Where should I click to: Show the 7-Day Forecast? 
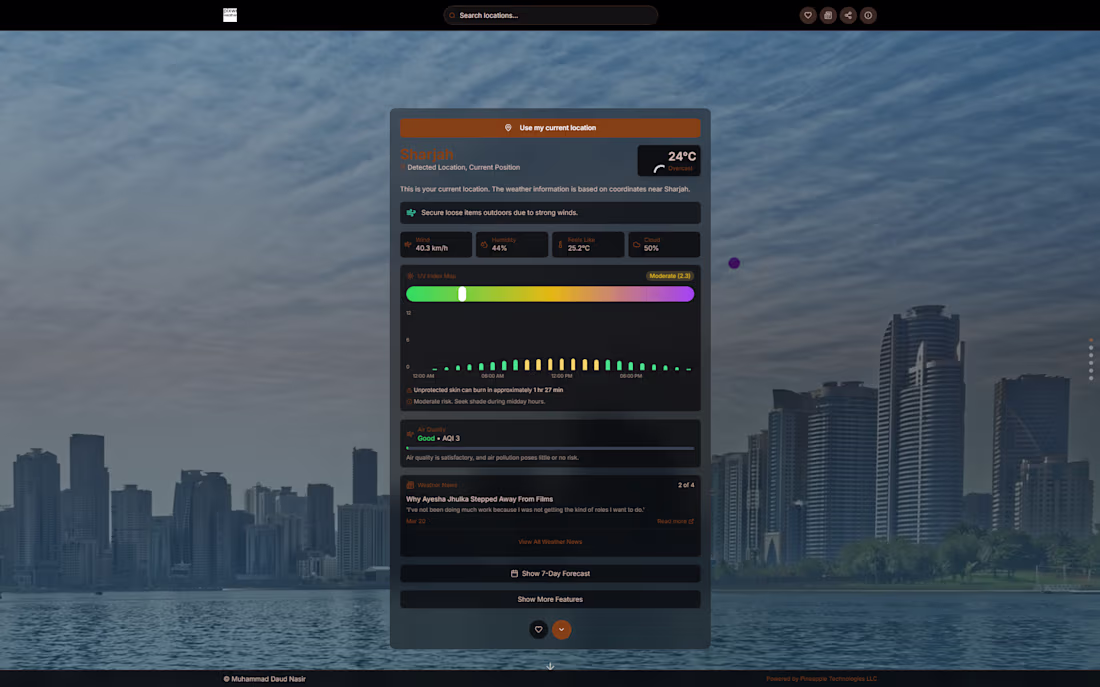[x=550, y=573]
